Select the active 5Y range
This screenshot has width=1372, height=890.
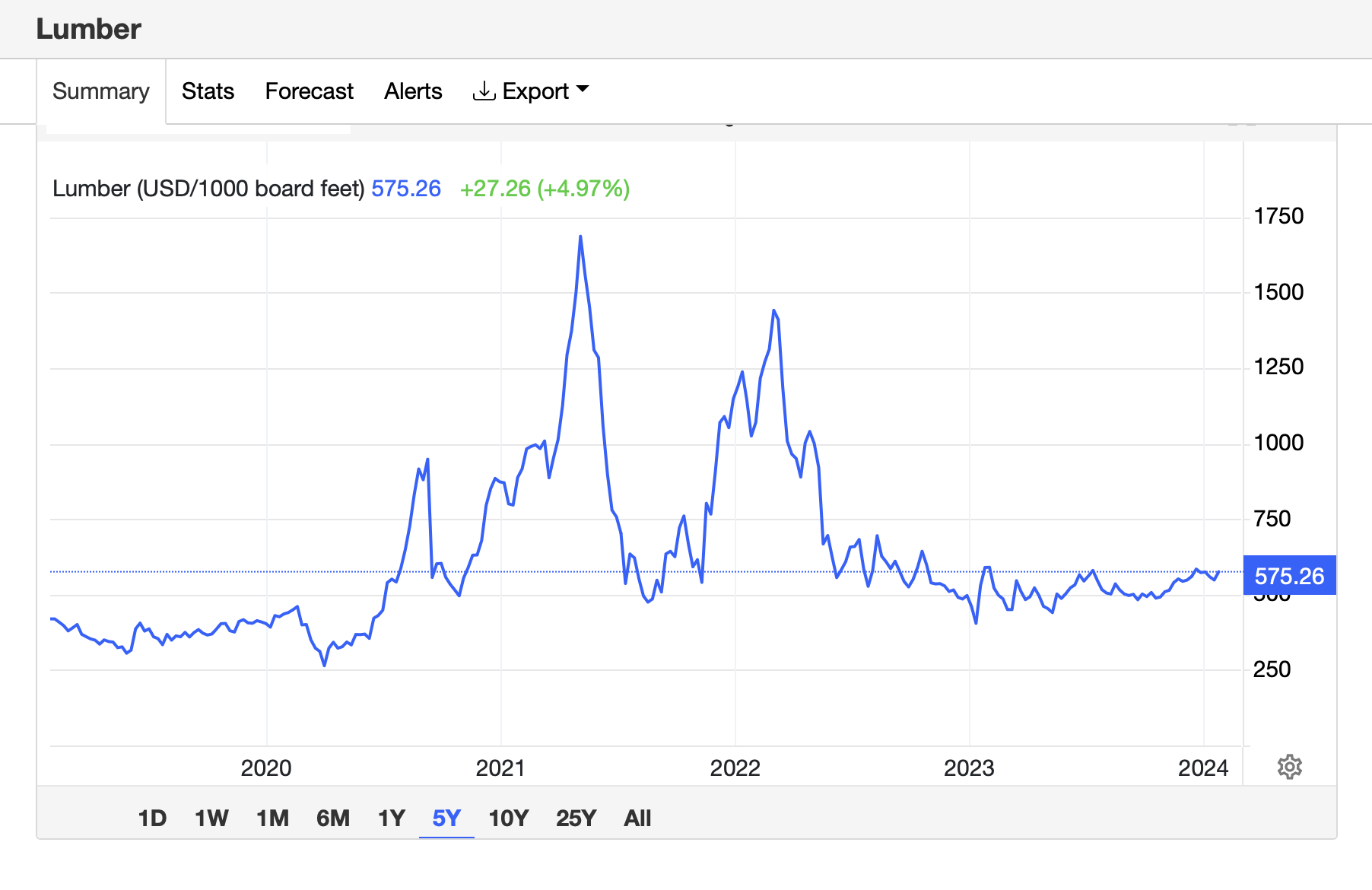click(446, 818)
